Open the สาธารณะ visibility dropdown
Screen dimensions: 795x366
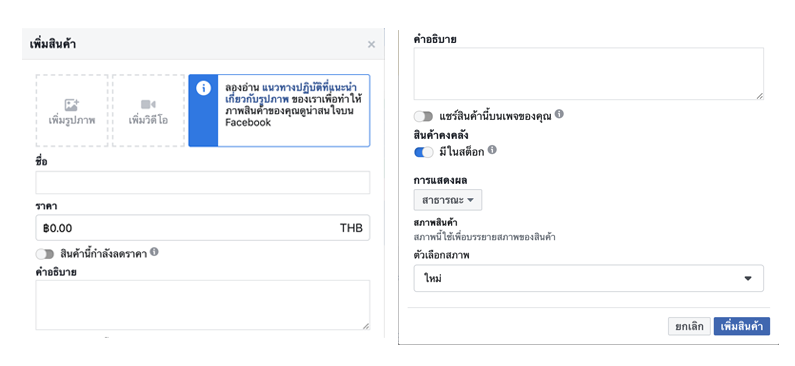click(448, 200)
